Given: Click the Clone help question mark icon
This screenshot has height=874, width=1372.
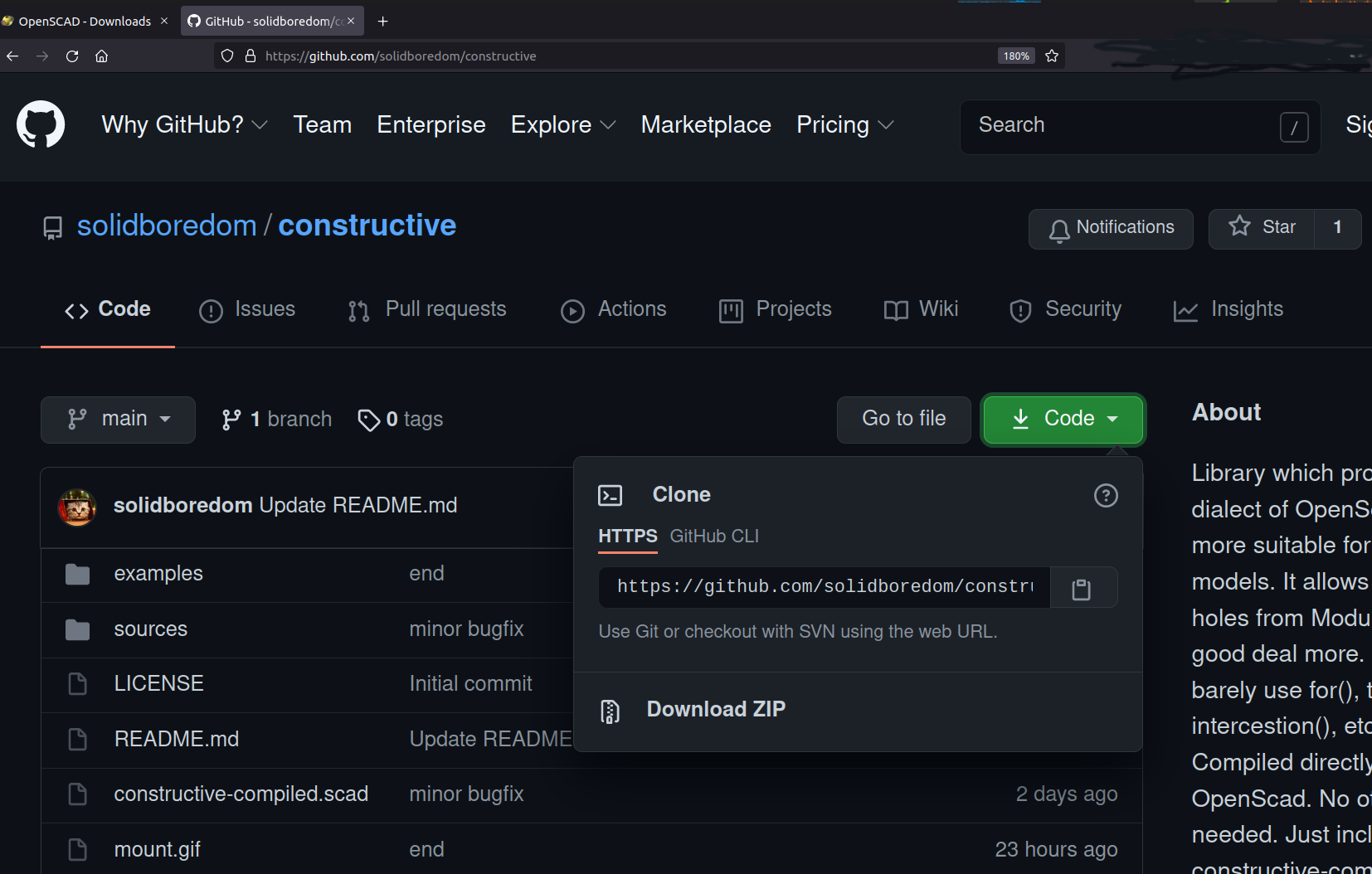Looking at the screenshot, I should coord(1105,496).
